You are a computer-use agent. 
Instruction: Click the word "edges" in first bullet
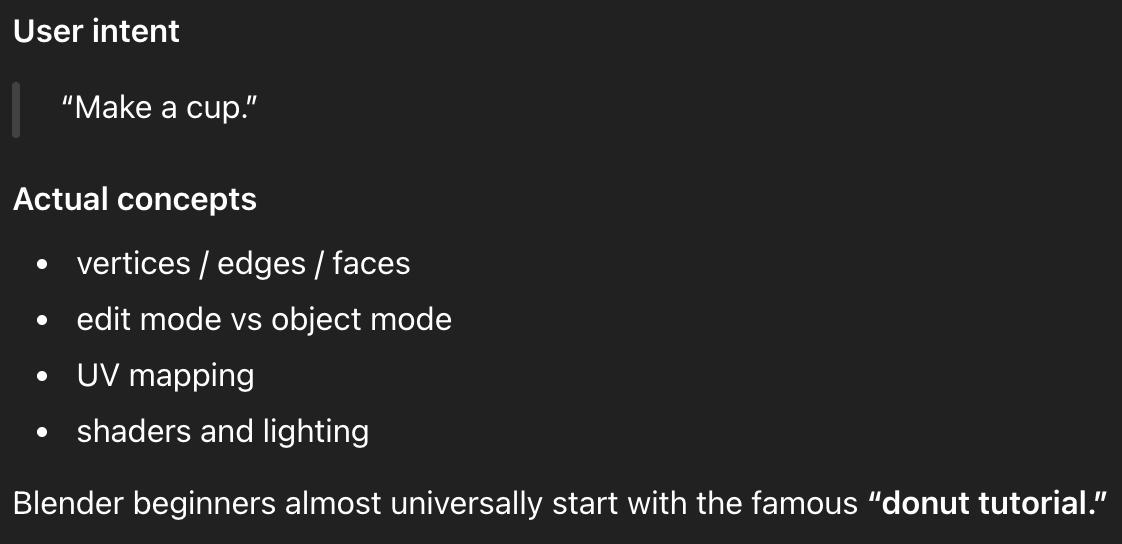(261, 264)
